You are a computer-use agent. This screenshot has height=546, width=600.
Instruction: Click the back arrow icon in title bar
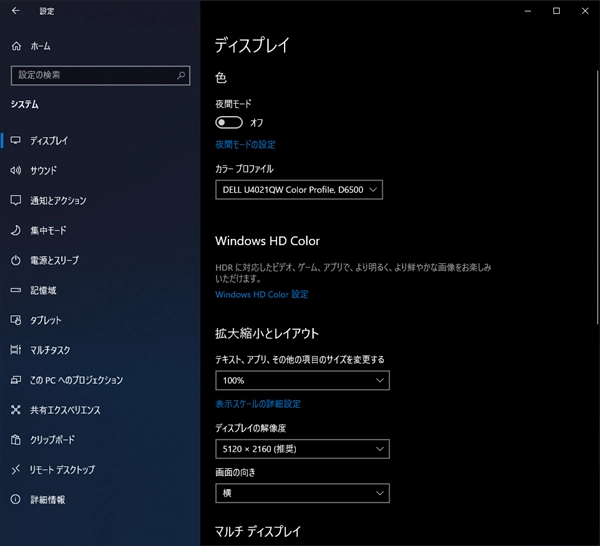click(16, 11)
